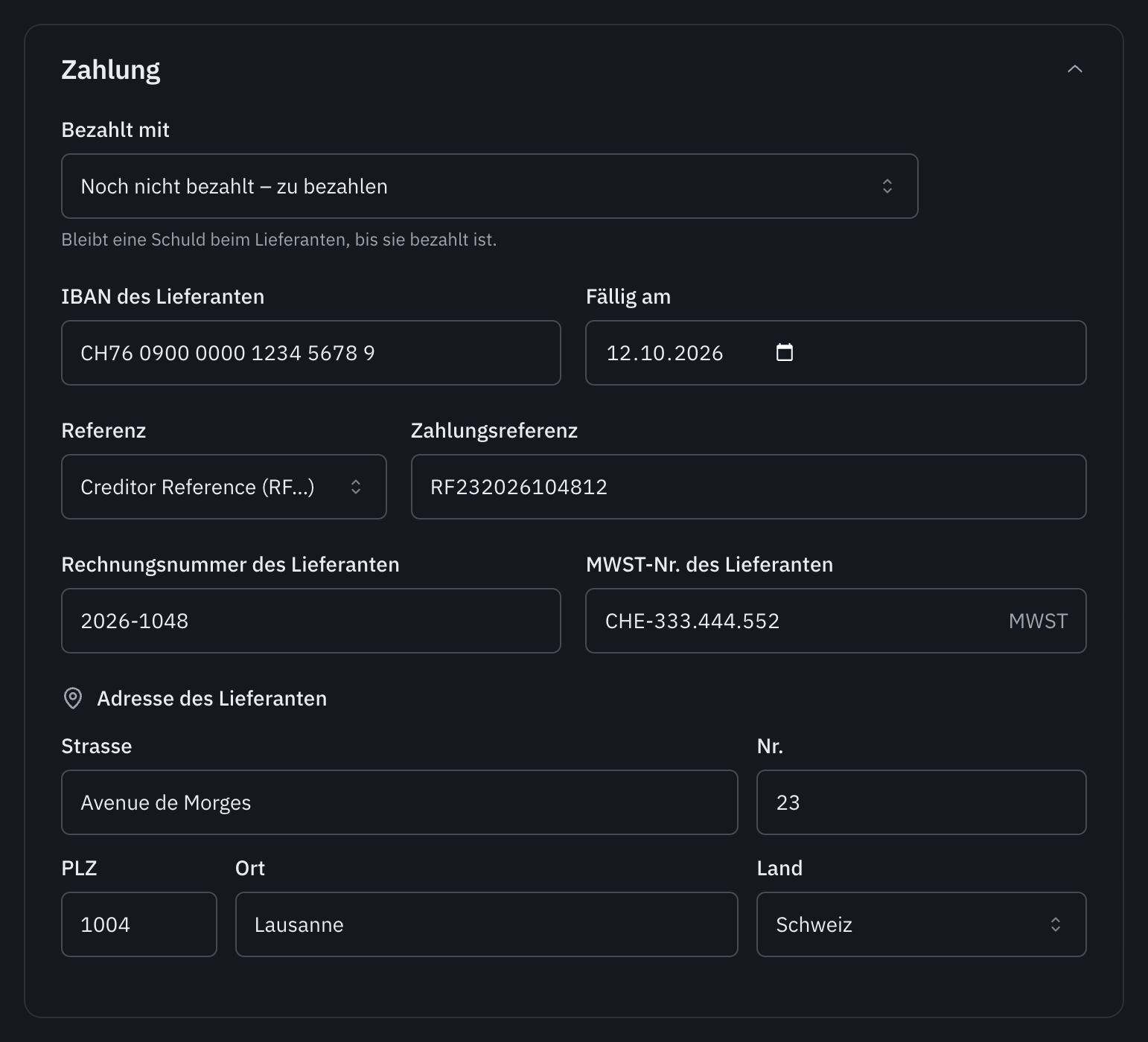1148x1042 pixels.
Task: Open the Referenz type dropdown
Action: 223,487
